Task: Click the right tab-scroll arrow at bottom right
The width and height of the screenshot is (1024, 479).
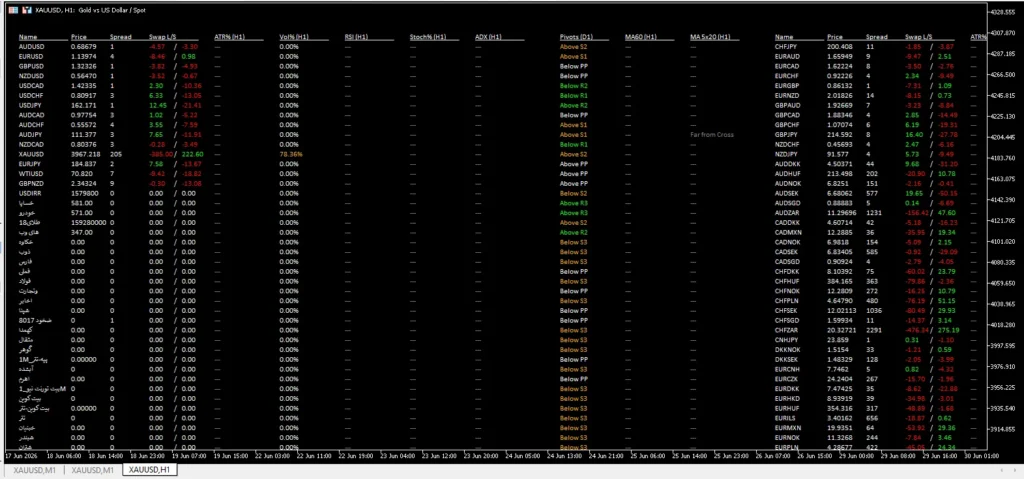Action: point(1015,470)
